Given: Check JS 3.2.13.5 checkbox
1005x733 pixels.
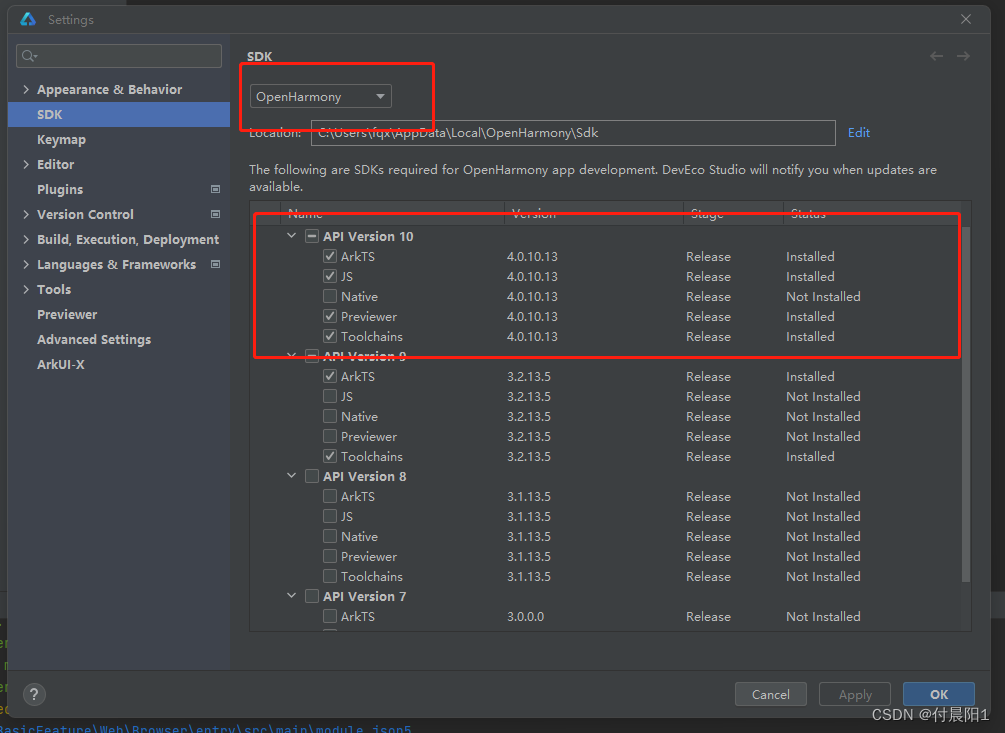Looking at the screenshot, I should (329, 396).
